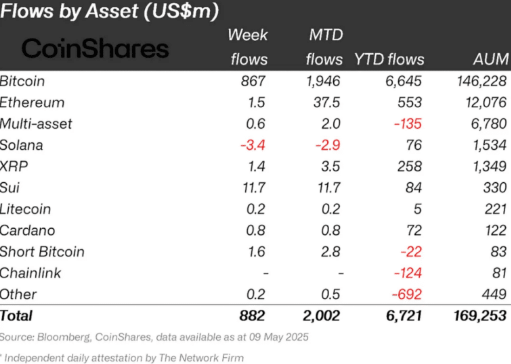Click the AUM column header
This screenshot has height=364, width=511.
coord(491,59)
